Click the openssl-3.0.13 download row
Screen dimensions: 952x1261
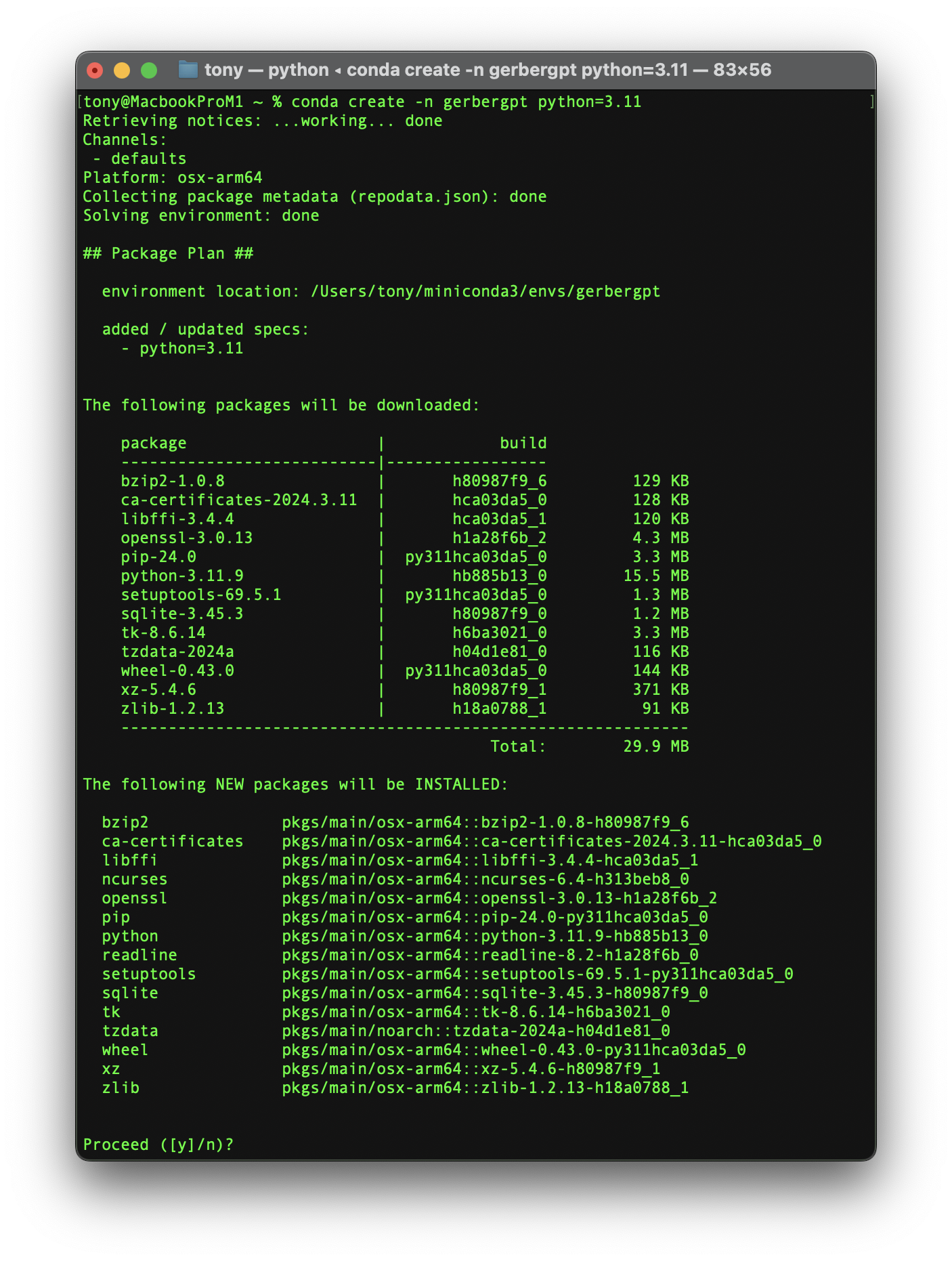[404, 538]
